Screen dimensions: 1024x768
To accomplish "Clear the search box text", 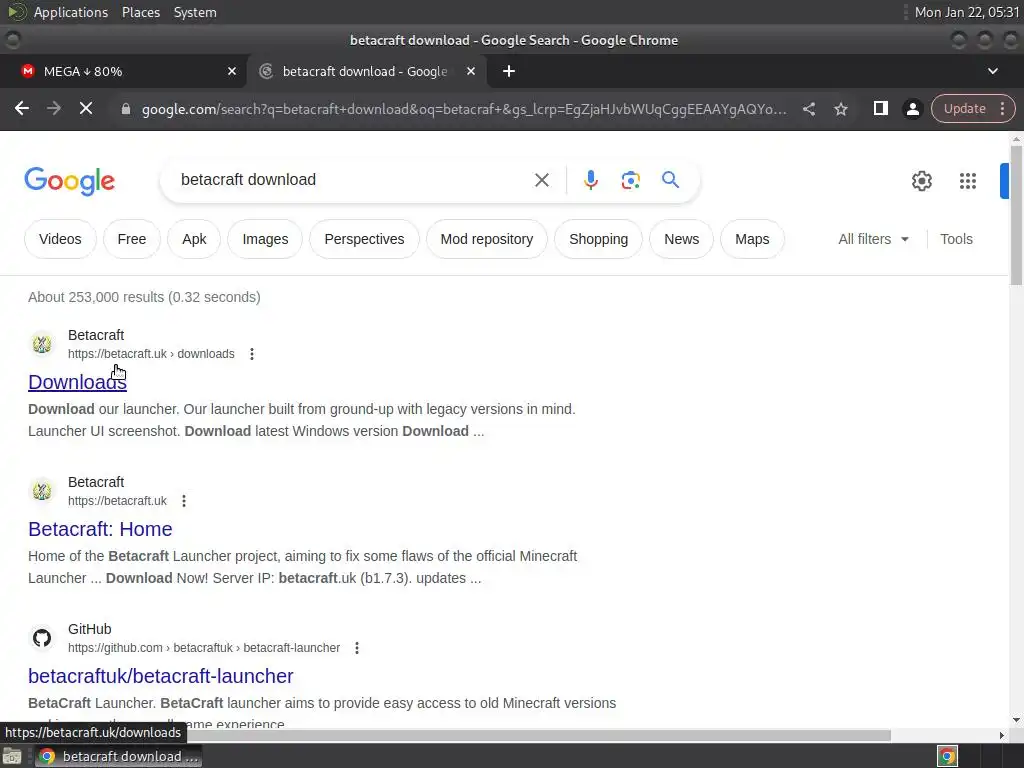I will (541, 180).
